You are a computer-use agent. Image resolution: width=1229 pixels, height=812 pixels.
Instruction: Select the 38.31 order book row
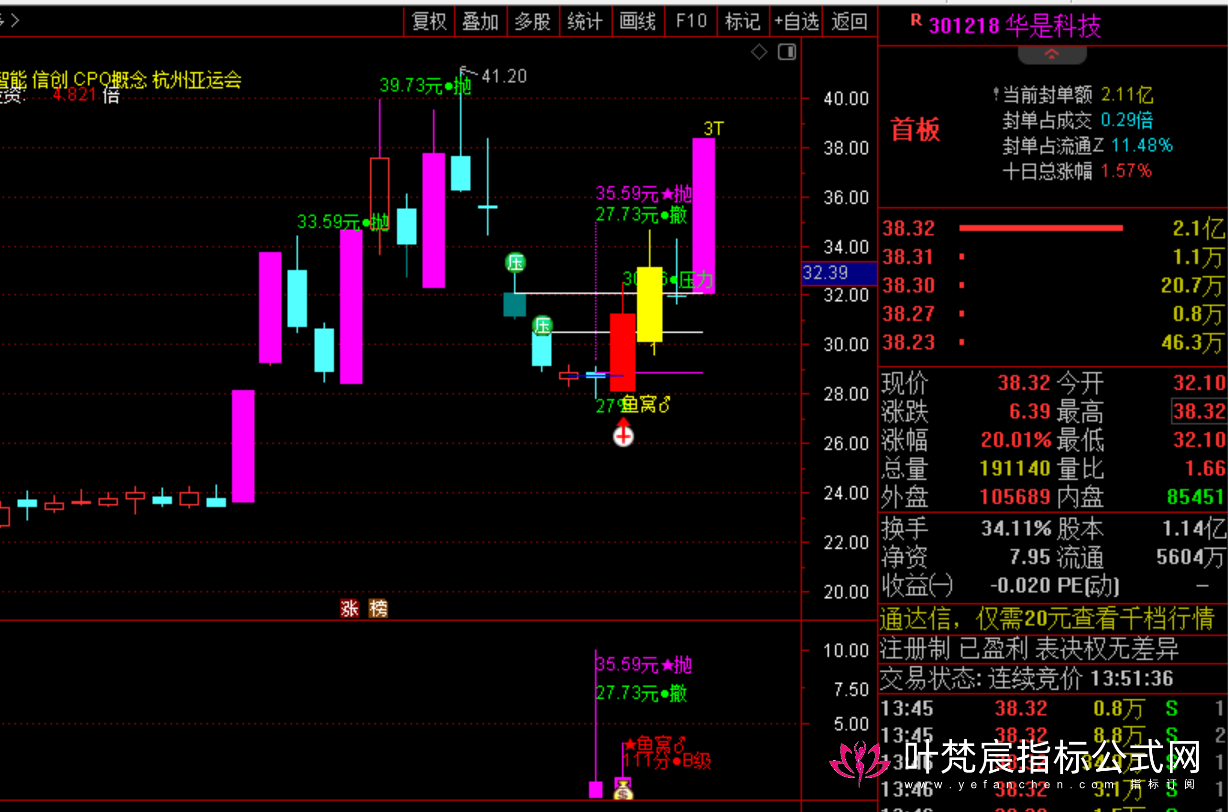pyautogui.click(x=1053, y=257)
